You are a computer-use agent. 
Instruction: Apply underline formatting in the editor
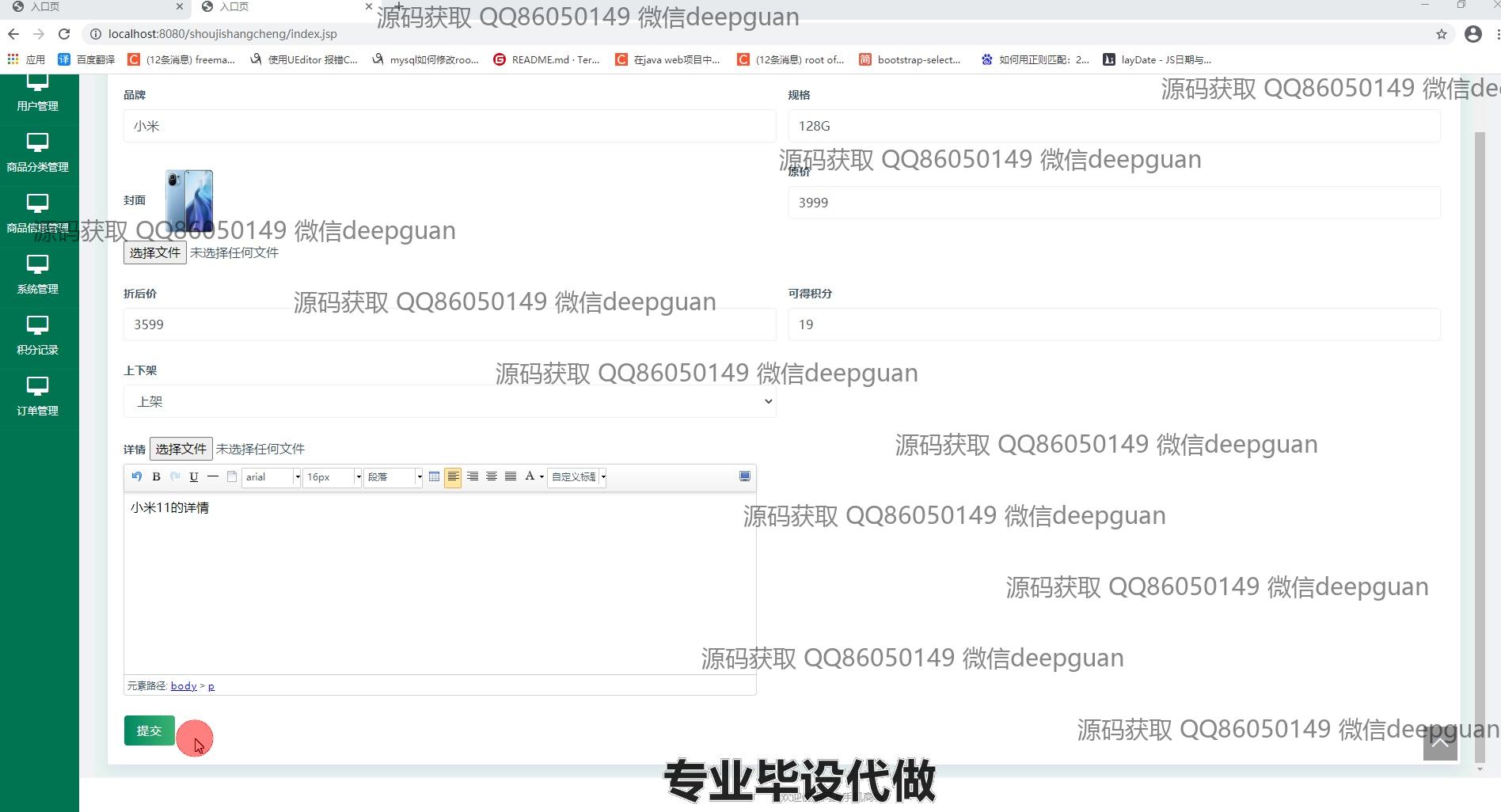click(194, 476)
